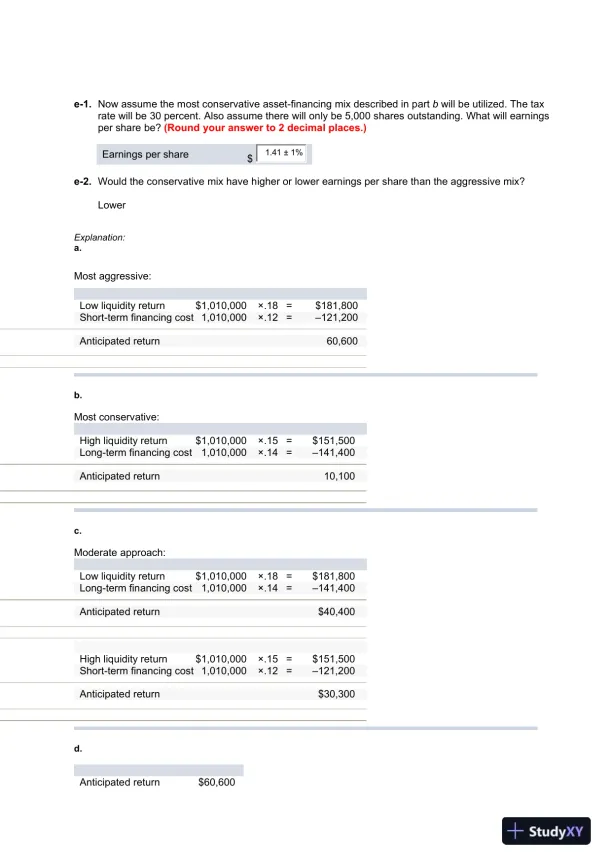Select the 'Most aggressive:' heading
The width and height of the screenshot is (612, 865).
coord(112,275)
